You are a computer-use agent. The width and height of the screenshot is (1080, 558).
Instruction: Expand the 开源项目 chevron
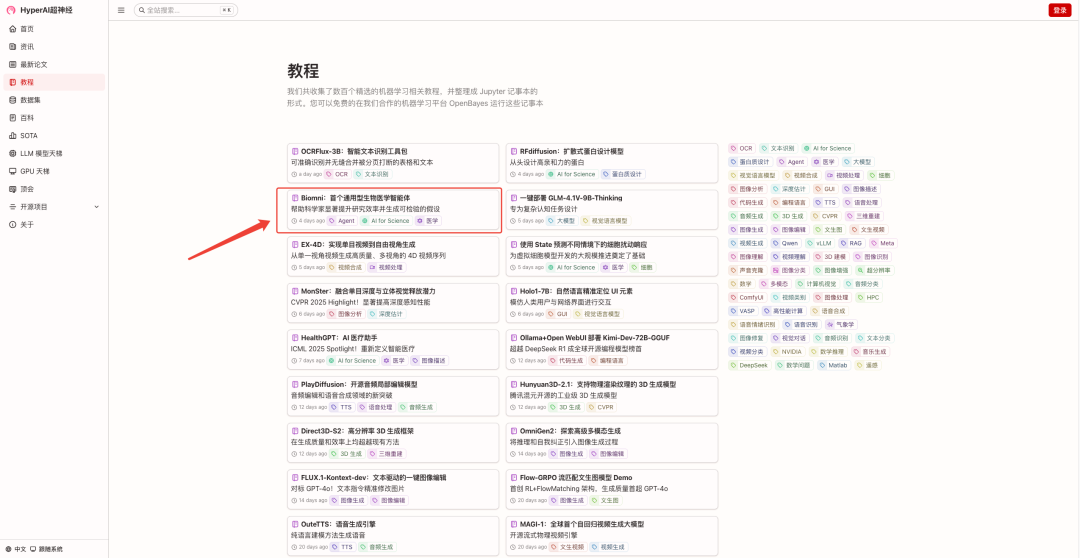point(96,207)
